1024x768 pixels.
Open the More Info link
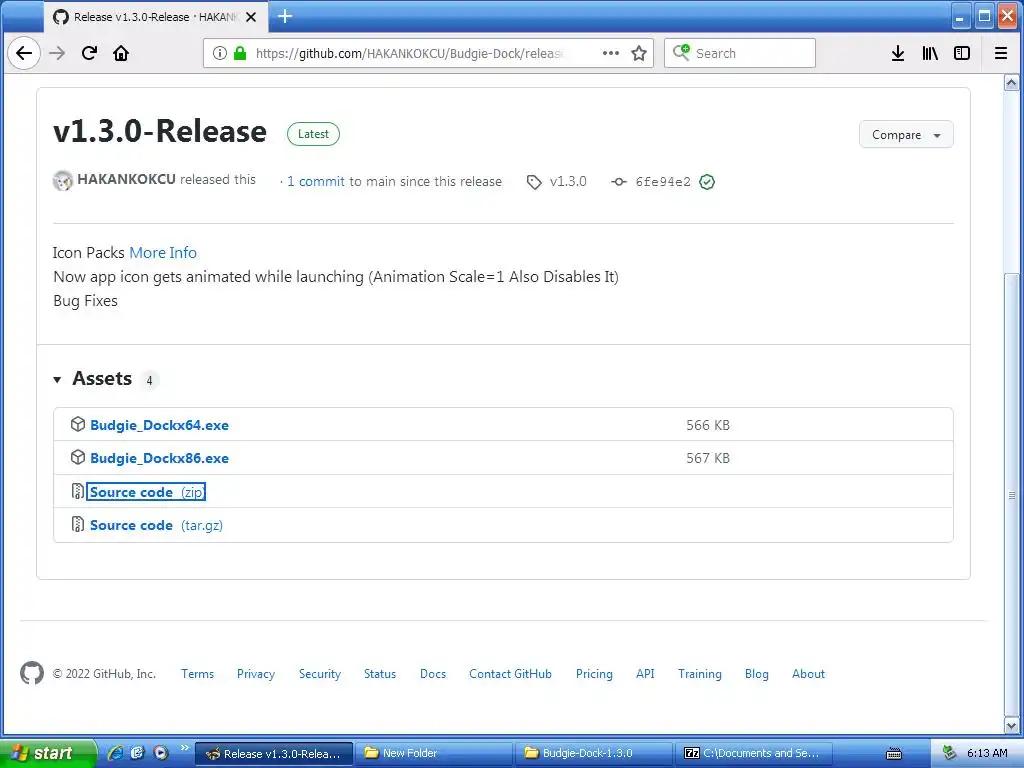click(163, 253)
